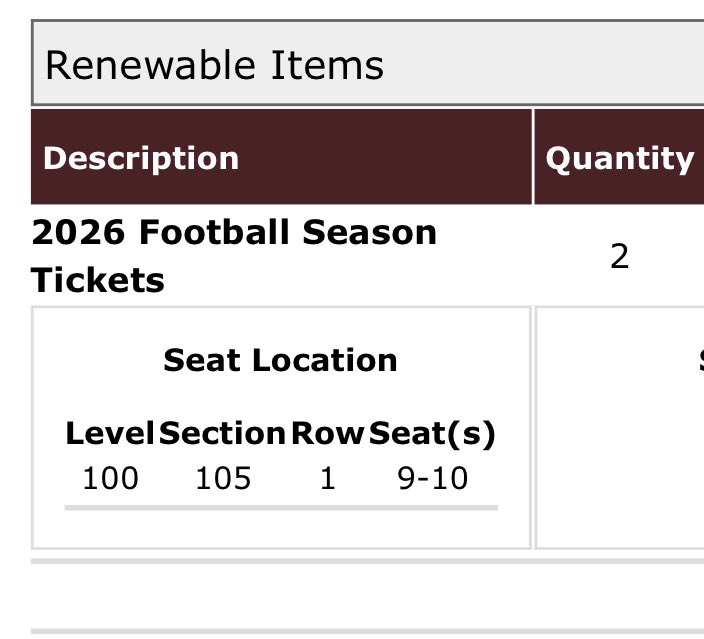The image size is (704, 639).
Task: Click the Section column label
Action: coord(222,433)
